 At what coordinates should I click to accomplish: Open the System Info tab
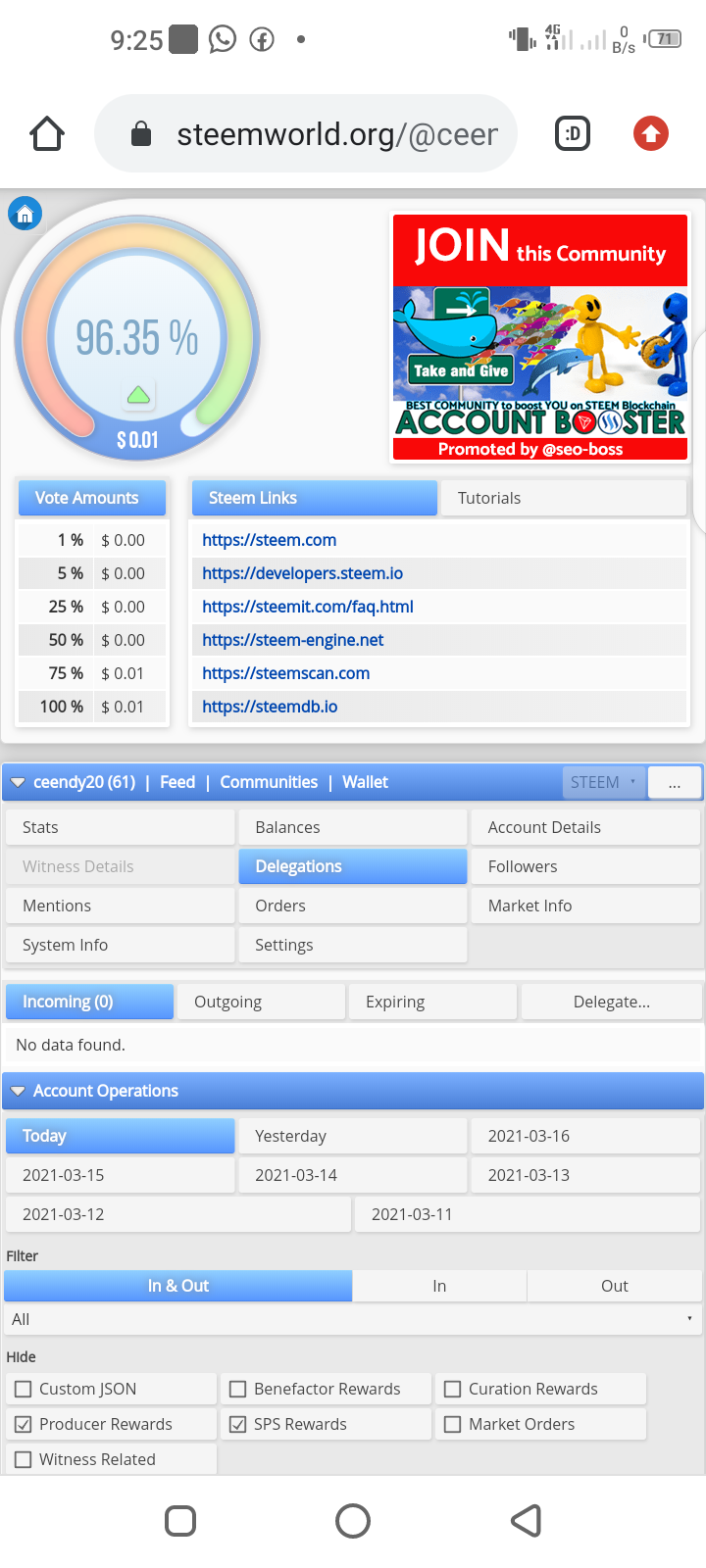coord(121,945)
